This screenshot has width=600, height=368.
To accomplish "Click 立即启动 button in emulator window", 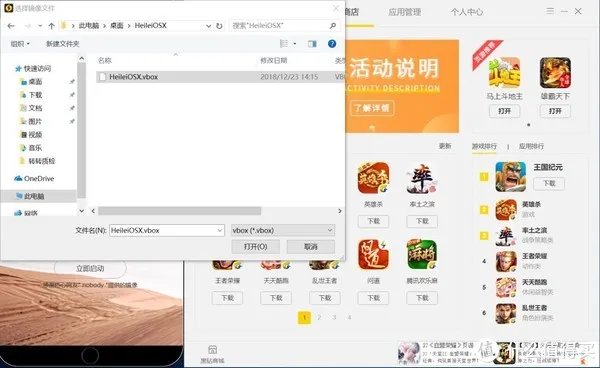I will (90, 269).
